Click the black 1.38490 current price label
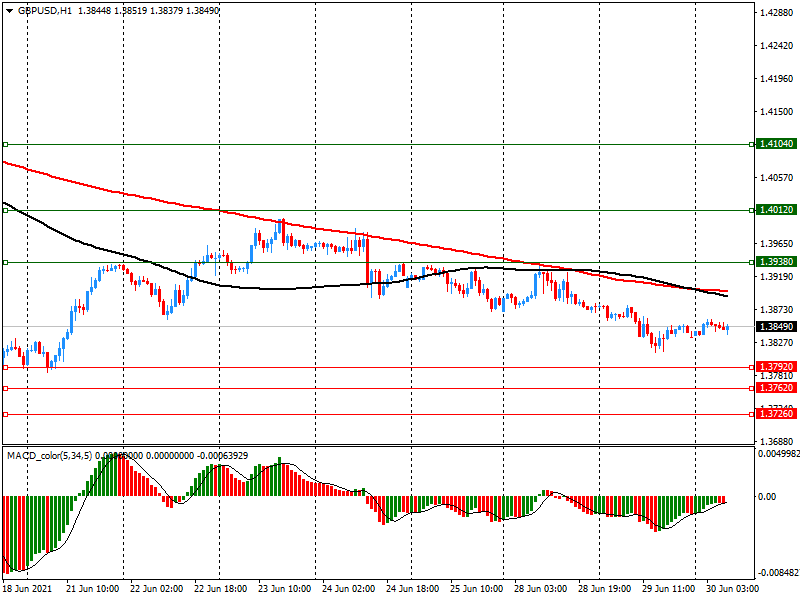Image resolution: width=800 pixels, height=600 pixels. tap(776, 327)
